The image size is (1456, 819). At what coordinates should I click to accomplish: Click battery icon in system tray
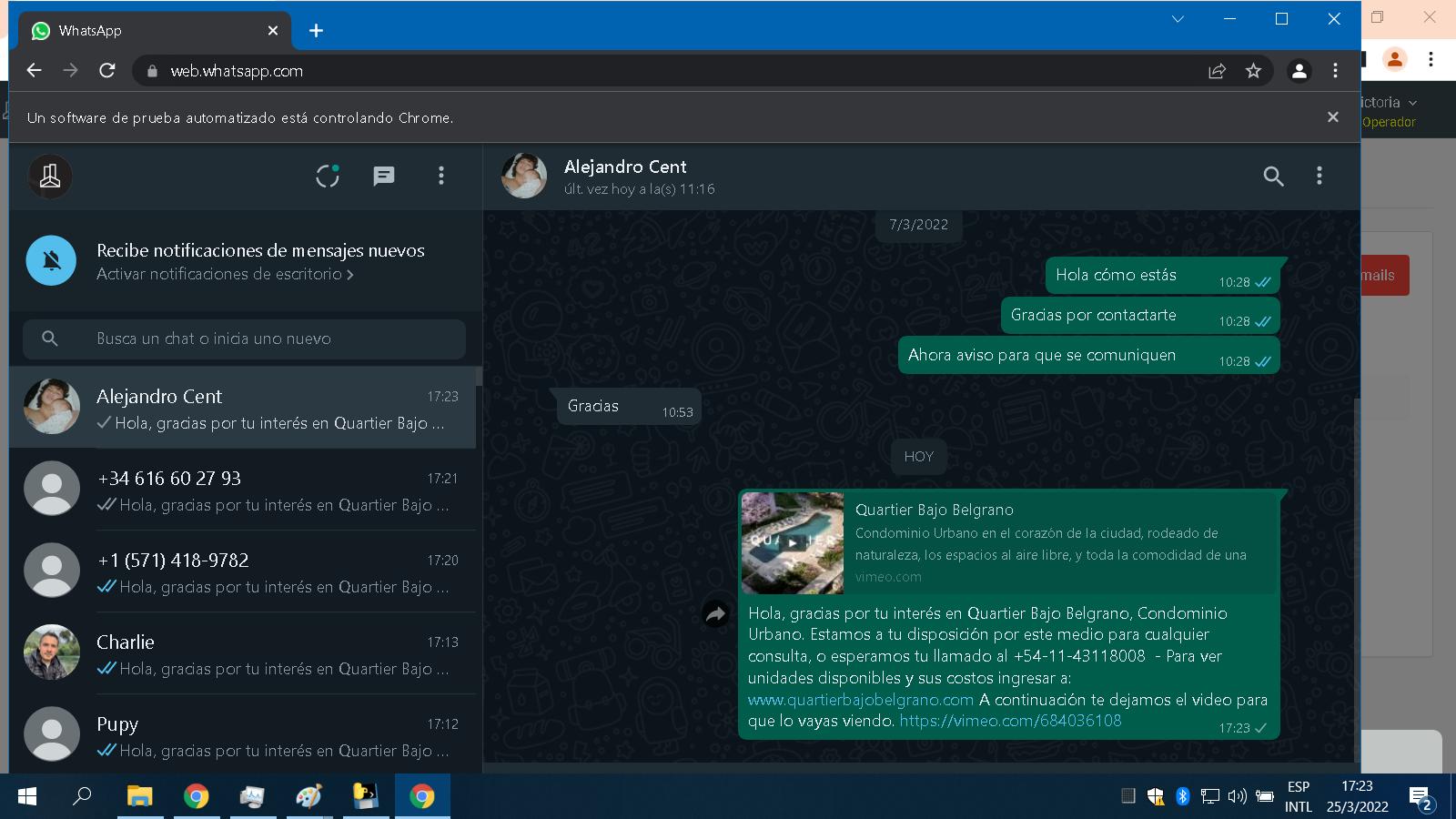click(1265, 796)
